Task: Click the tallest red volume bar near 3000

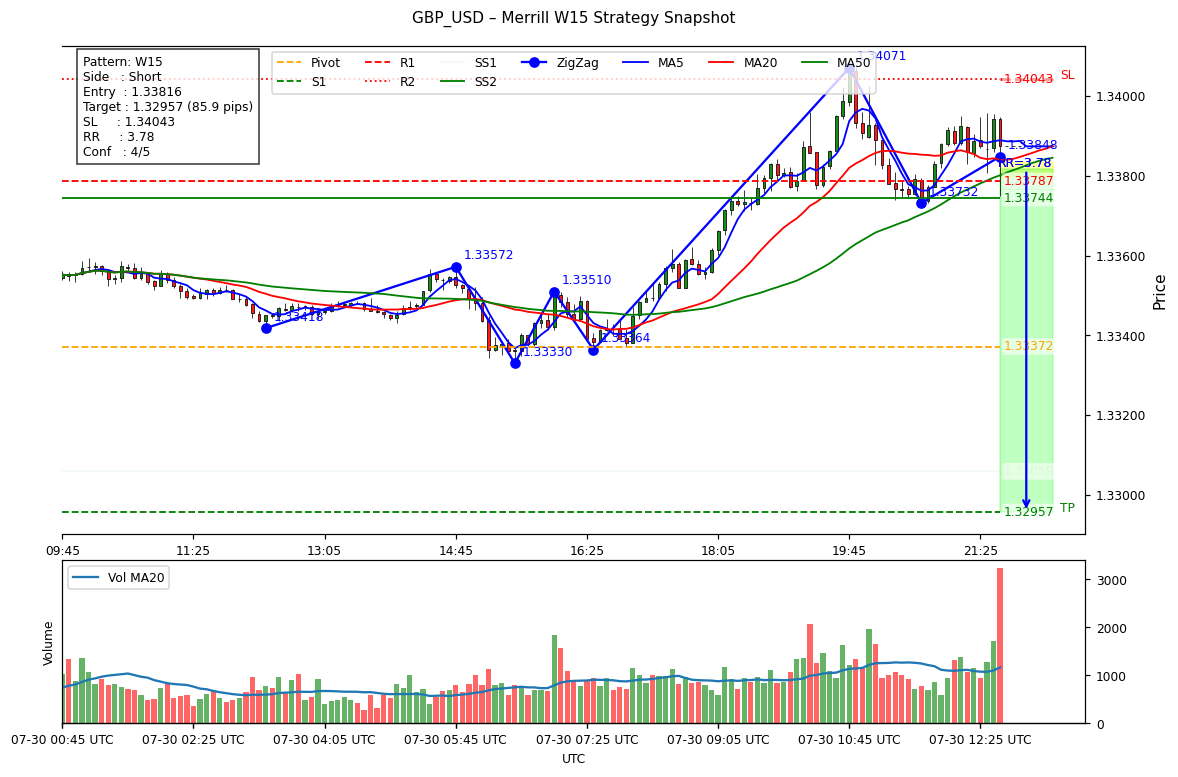Action: coord(1000,645)
